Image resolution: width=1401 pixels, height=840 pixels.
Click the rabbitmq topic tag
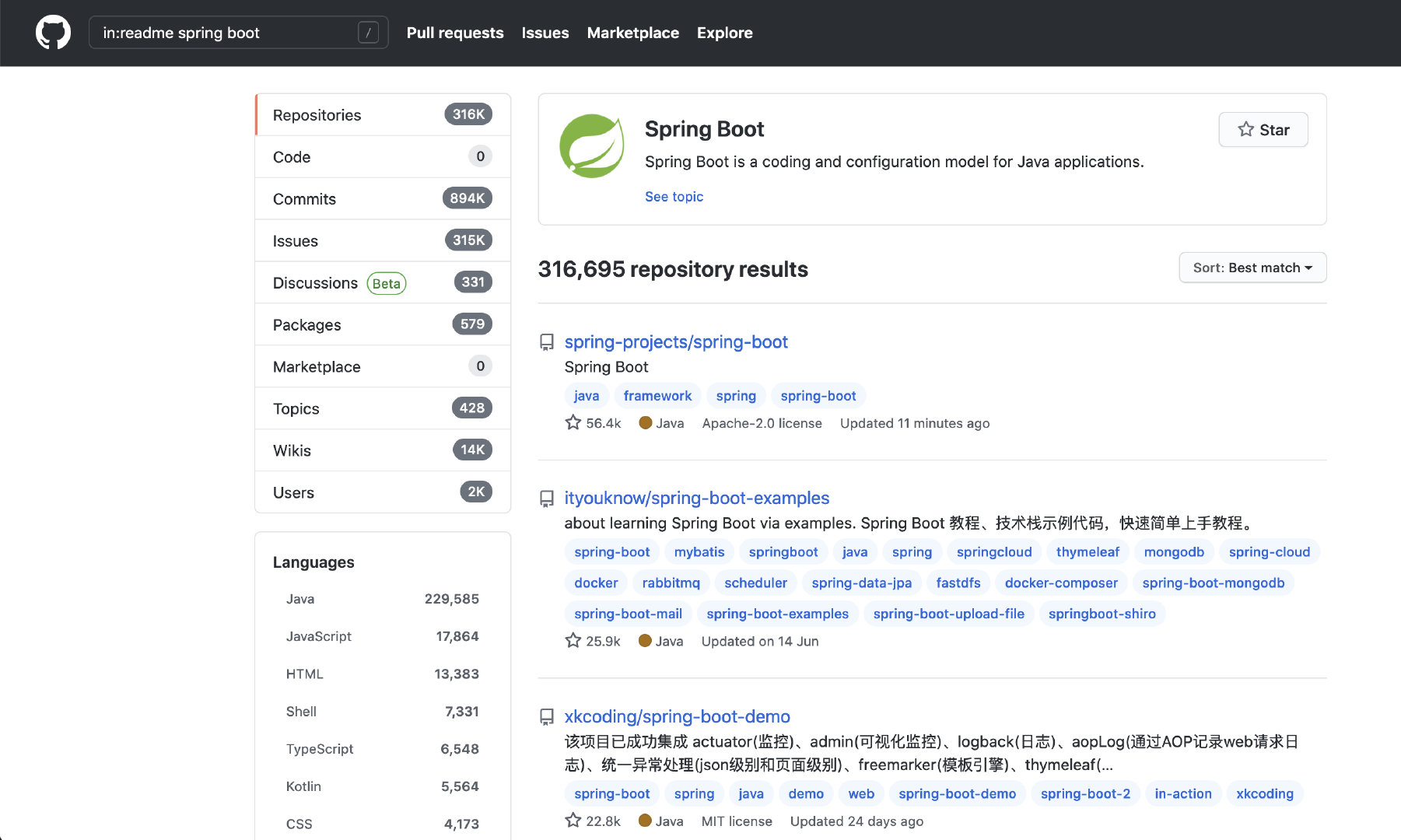[671, 583]
